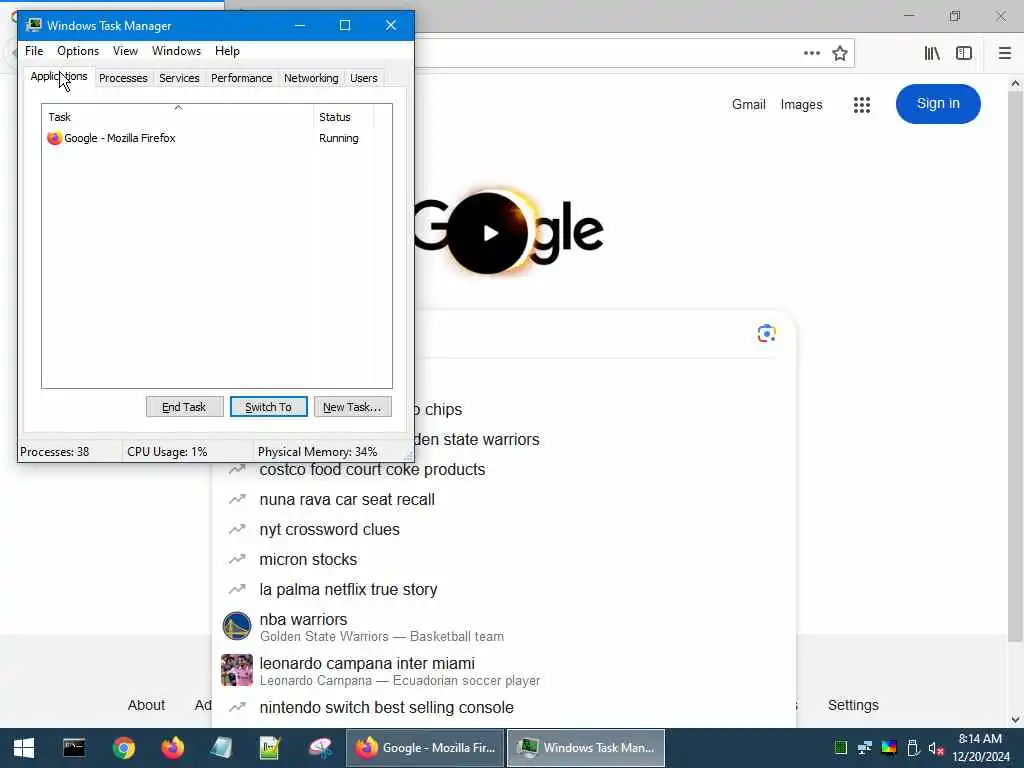Open the Windows menu in Task Manager
The width and height of the screenshot is (1024, 768).
pos(176,51)
